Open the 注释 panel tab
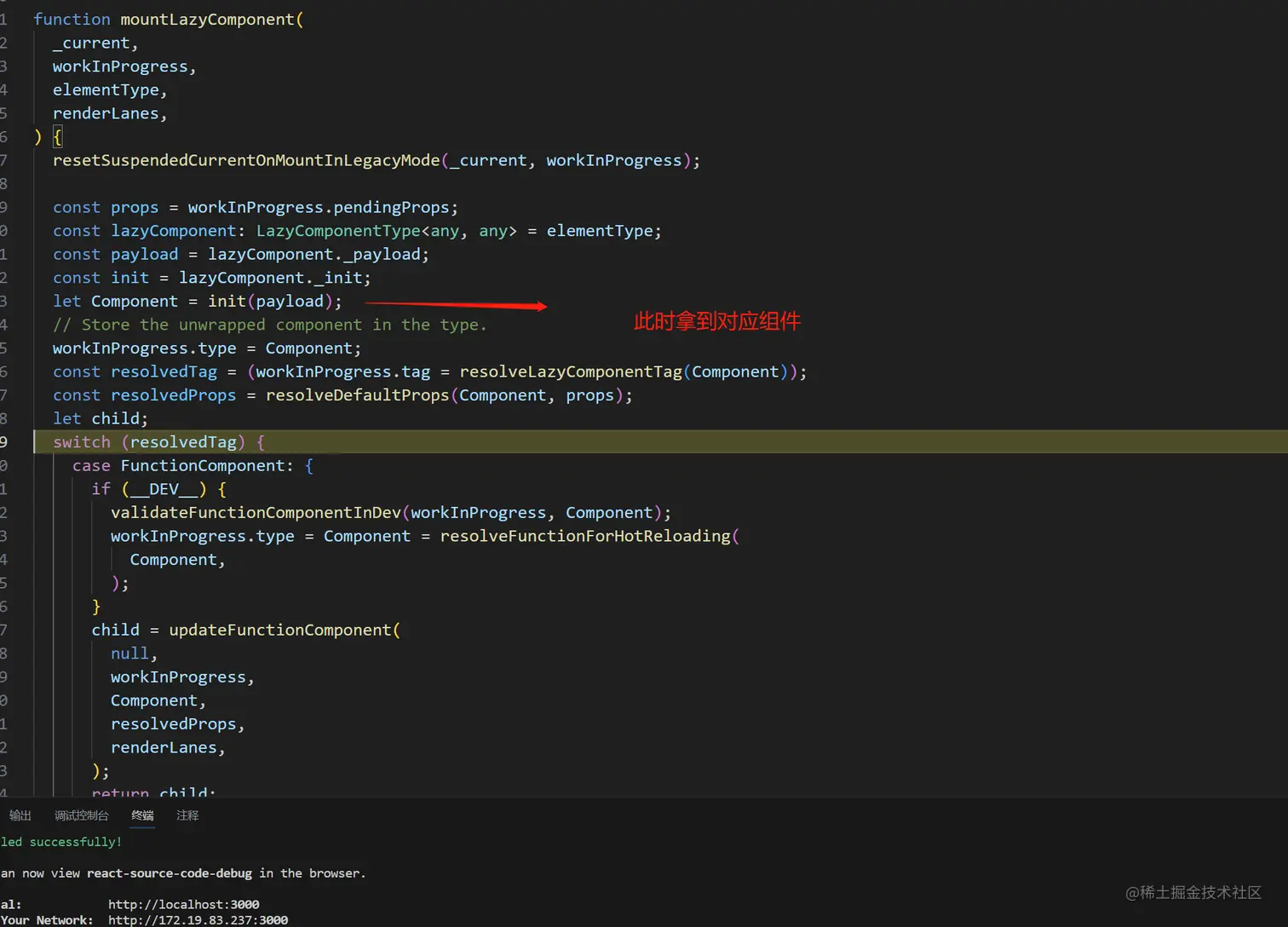This screenshot has width=1288, height=927. coord(187,815)
